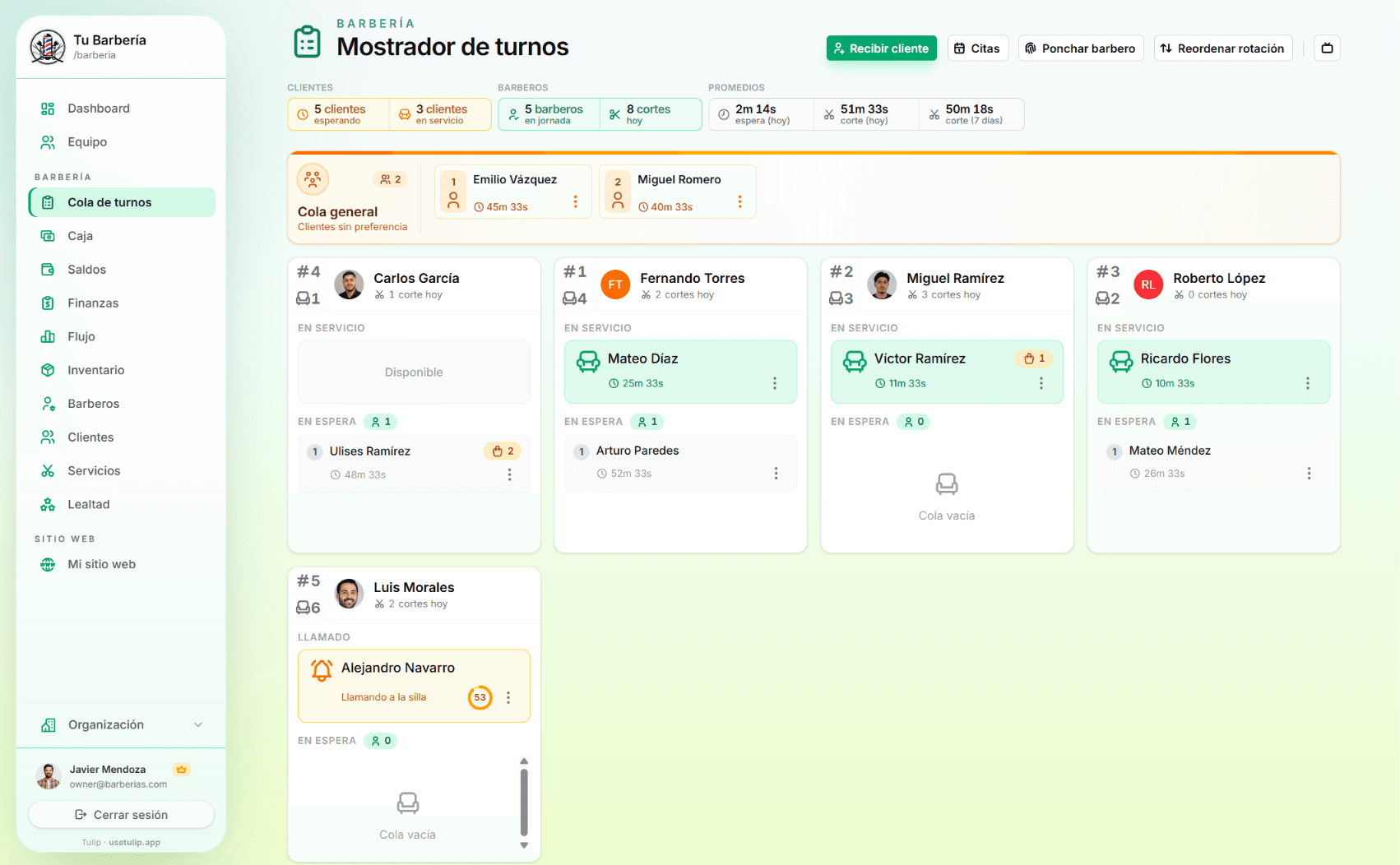Click the calendar icon button at top right
1400x865 pixels.
click(1327, 49)
